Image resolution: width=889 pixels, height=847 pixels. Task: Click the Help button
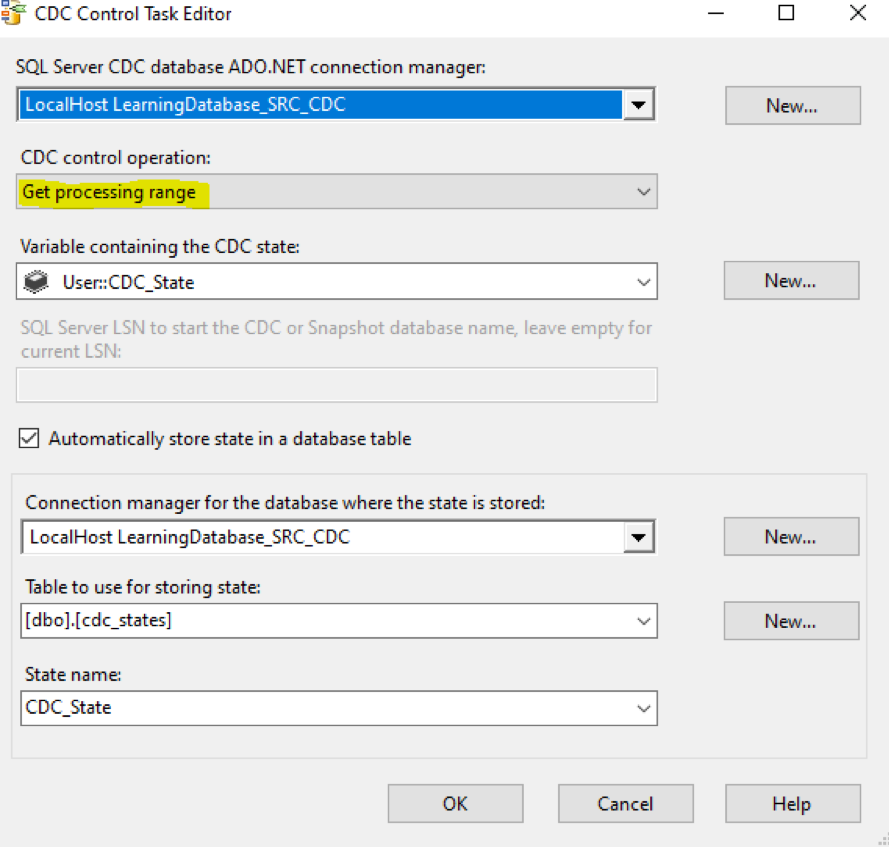coord(792,803)
